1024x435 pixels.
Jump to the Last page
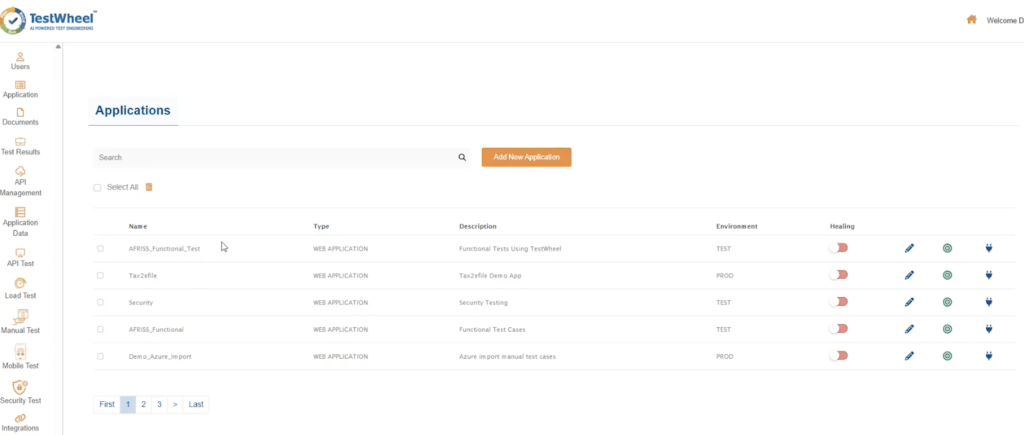click(196, 404)
